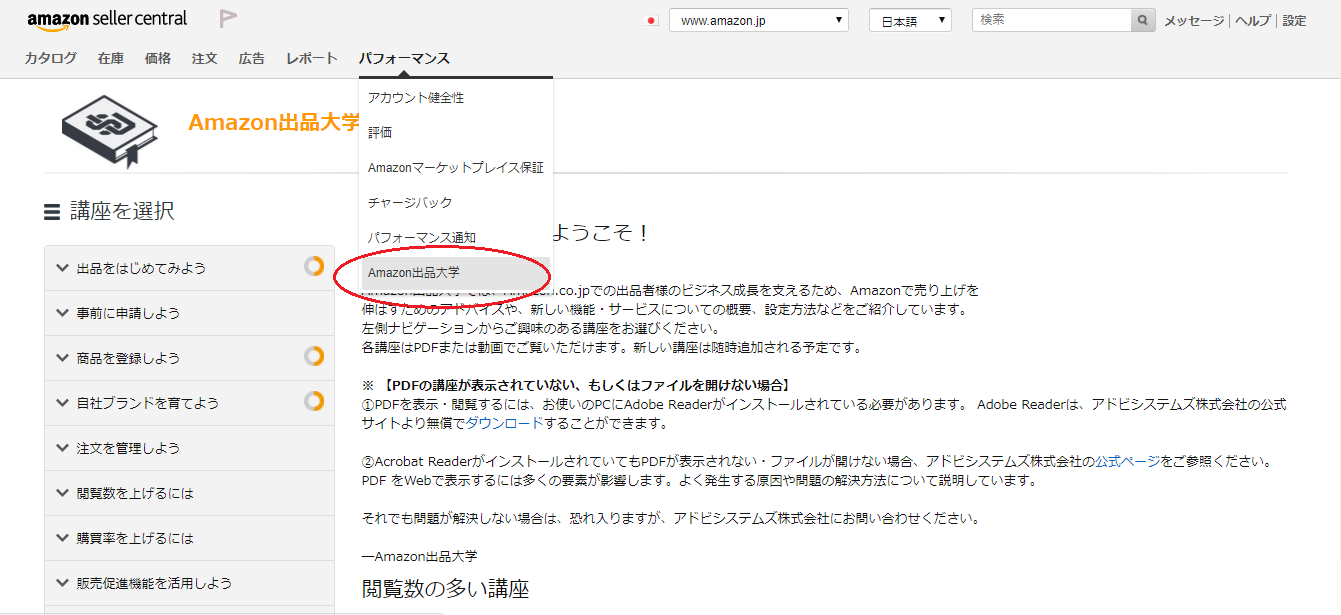Click progress ring for 商品を登録しよう
Screen dimensions: 1341x615
coord(314,356)
